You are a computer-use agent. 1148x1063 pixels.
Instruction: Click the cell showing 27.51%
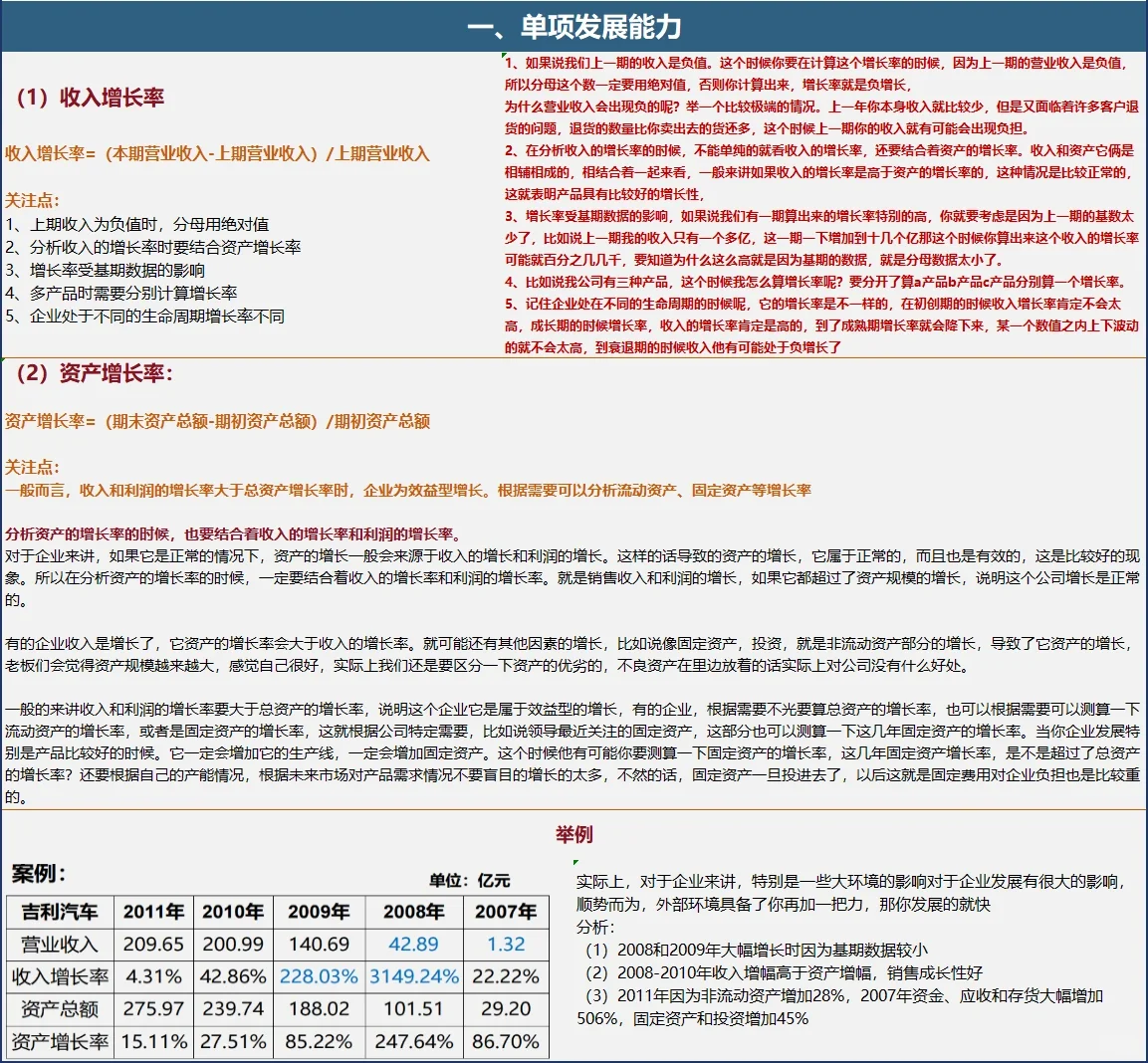233,1041
